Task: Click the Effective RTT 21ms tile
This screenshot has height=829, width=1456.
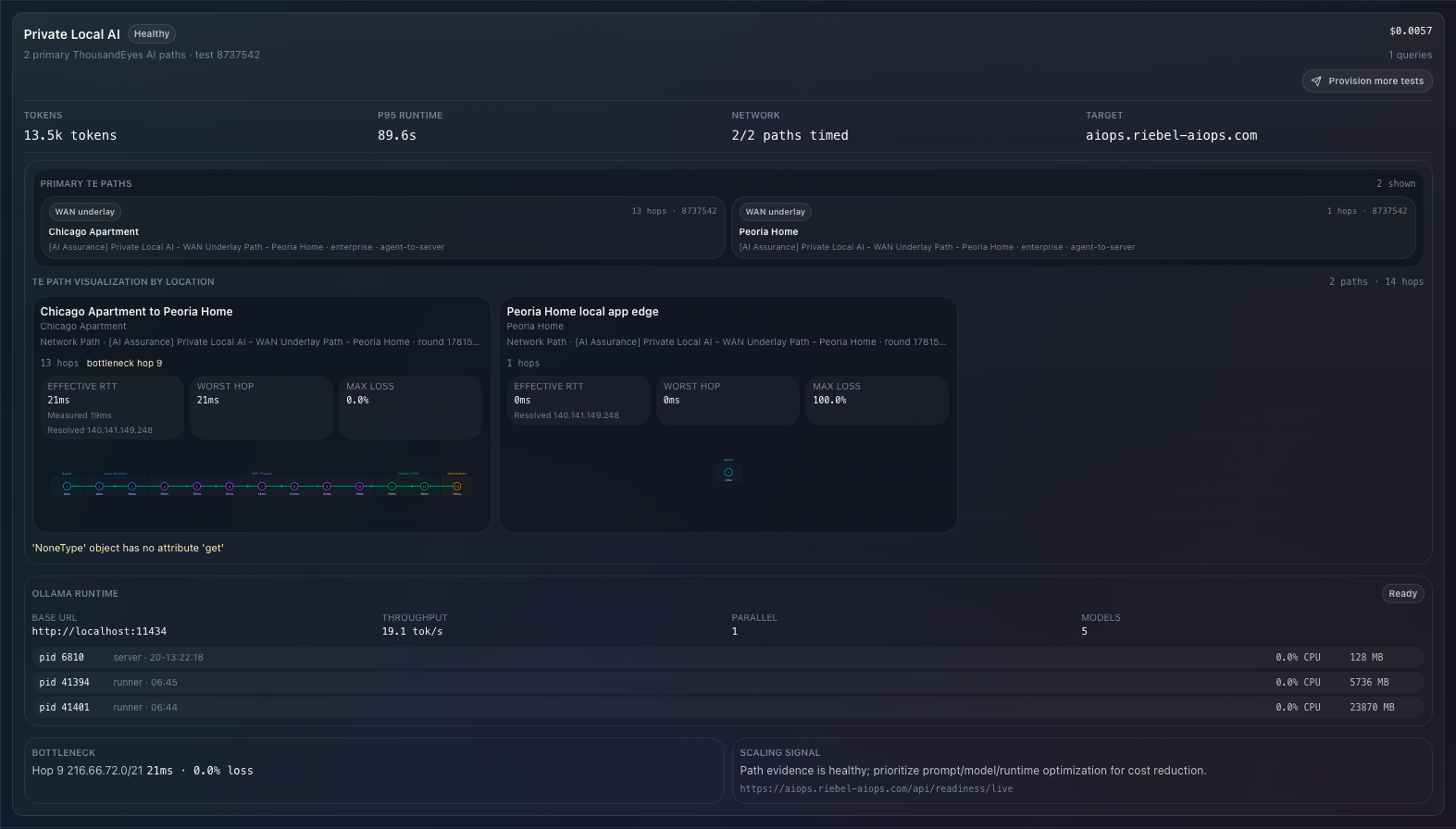Action: [x=112, y=407]
